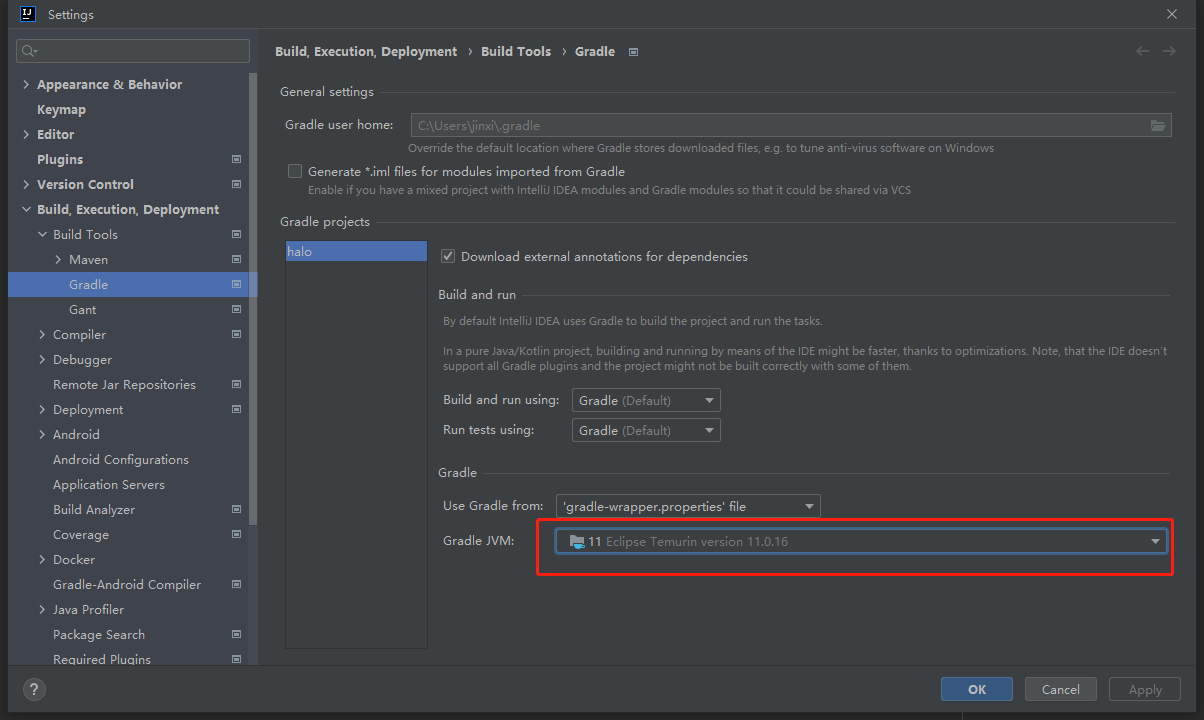
Task: Click the IntelliJ IDEA logo in title bar
Action: pos(28,14)
